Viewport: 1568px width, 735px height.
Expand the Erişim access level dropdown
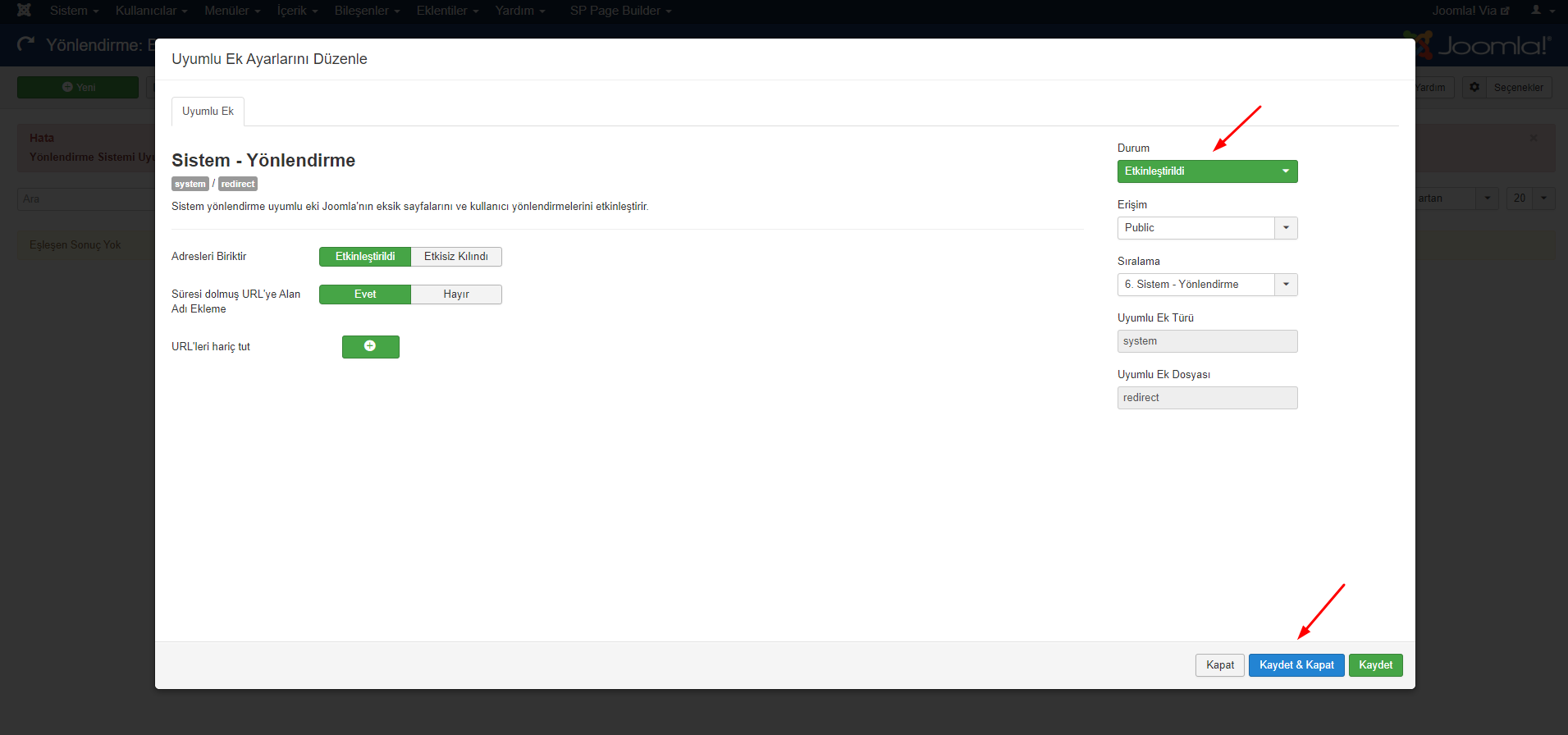pyautogui.click(x=1207, y=228)
